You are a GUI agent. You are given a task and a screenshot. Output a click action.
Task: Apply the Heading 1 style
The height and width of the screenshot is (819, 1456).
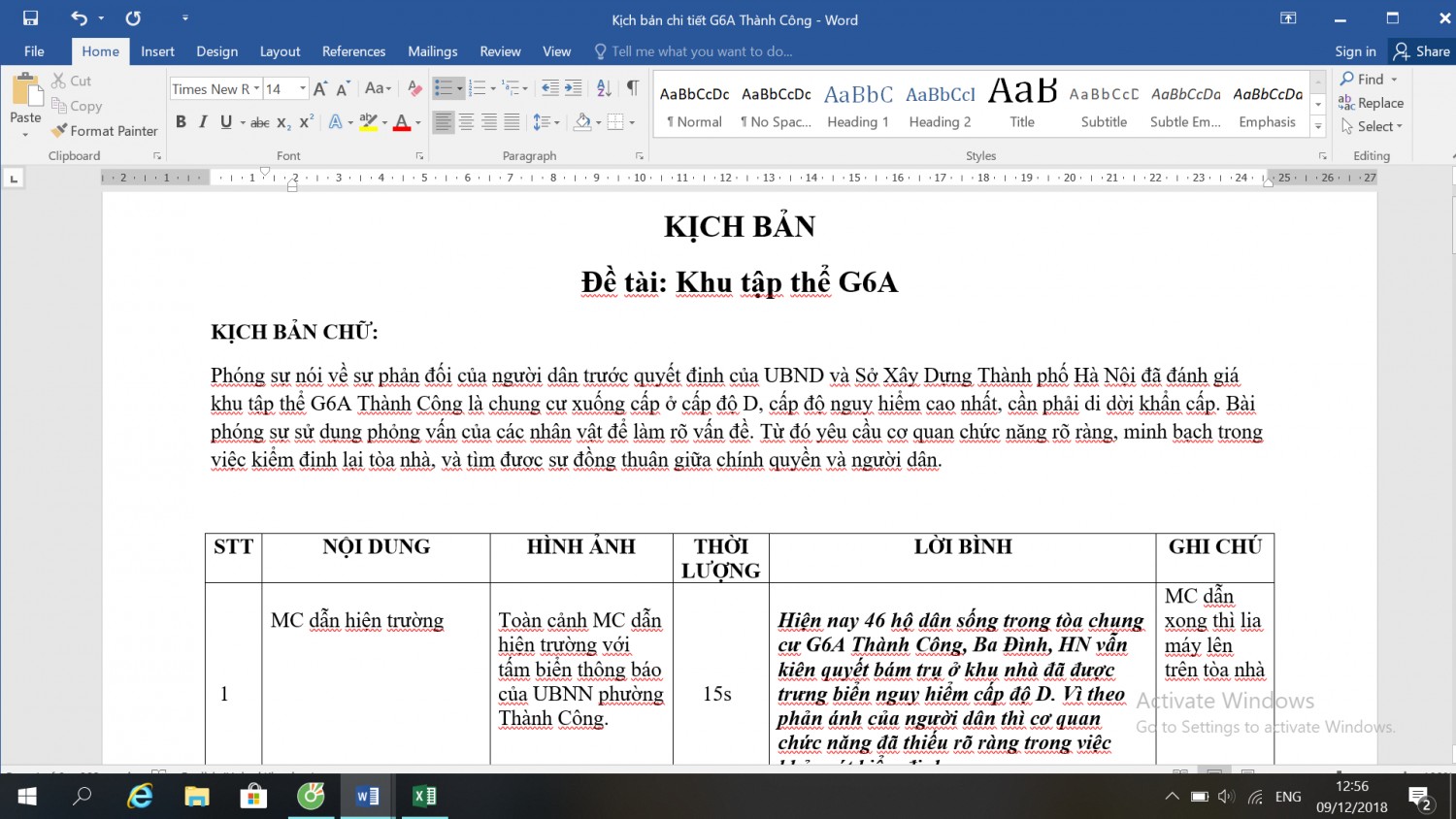[x=858, y=105]
